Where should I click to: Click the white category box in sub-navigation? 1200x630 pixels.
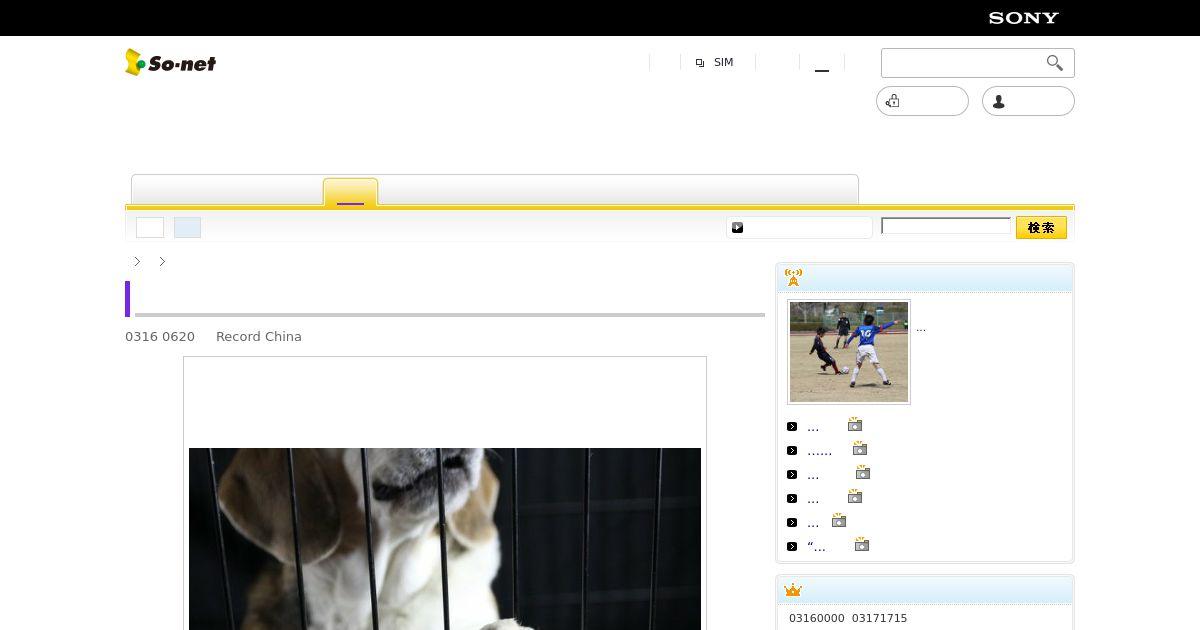150,228
